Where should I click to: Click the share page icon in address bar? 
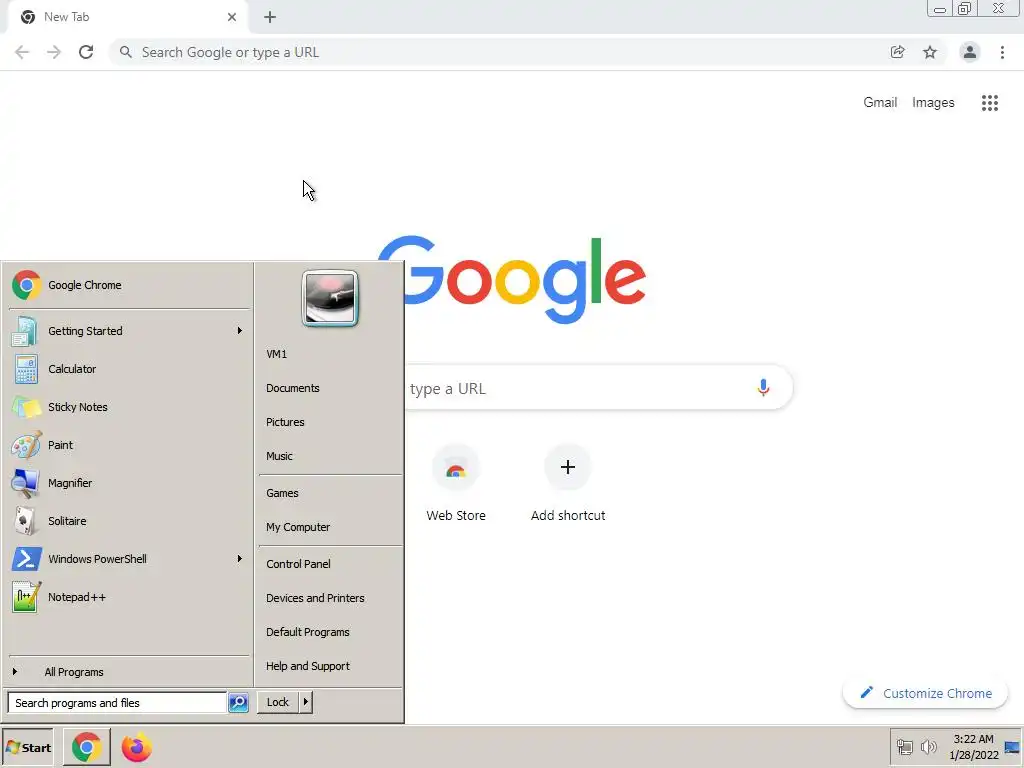(x=897, y=52)
